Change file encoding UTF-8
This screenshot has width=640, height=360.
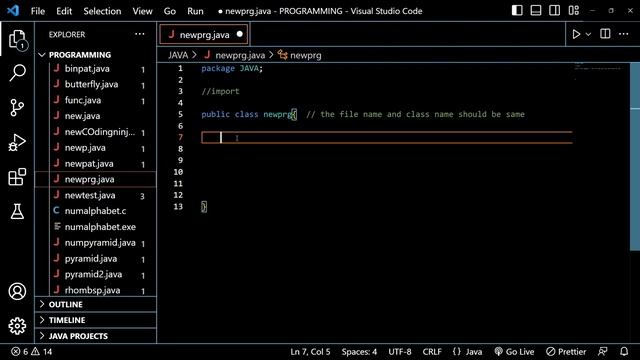coord(400,352)
